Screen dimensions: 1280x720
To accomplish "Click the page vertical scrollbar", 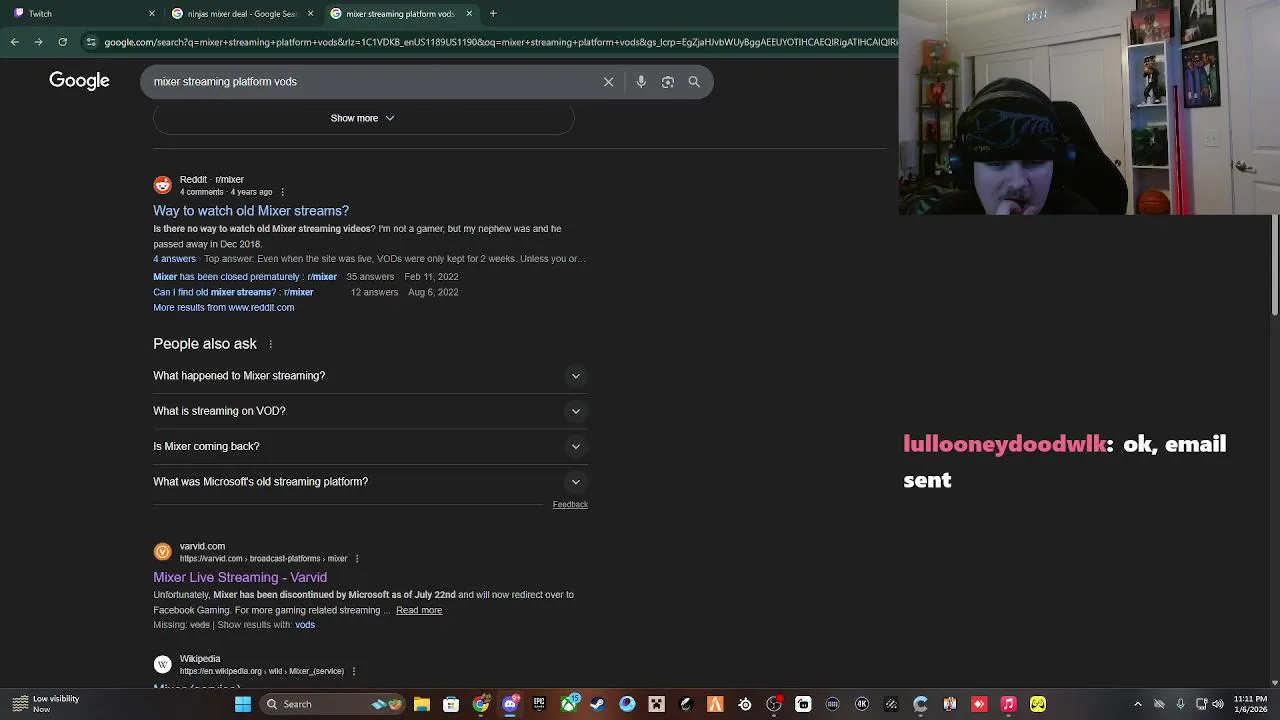I will [1274, 265].
